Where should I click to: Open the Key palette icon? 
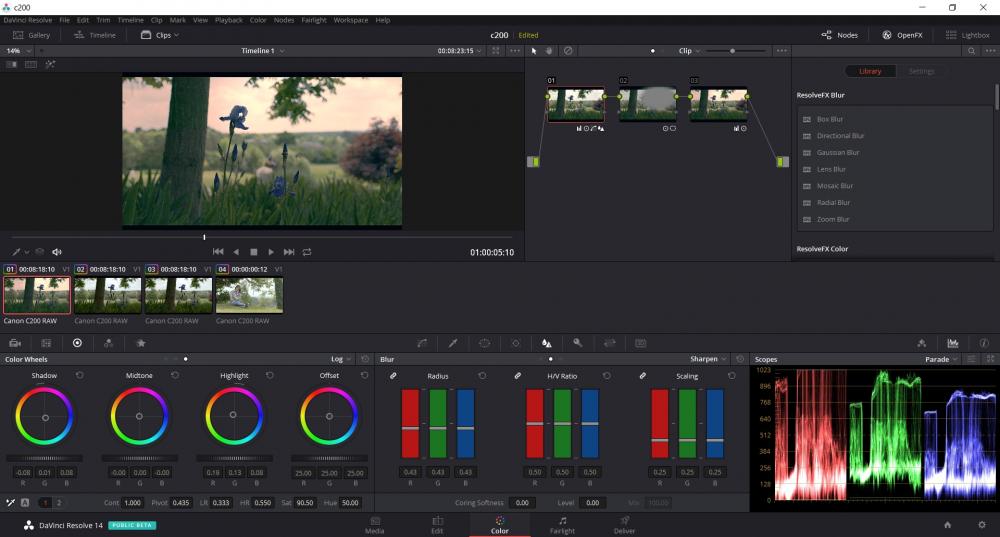click(x=578, y=343)
